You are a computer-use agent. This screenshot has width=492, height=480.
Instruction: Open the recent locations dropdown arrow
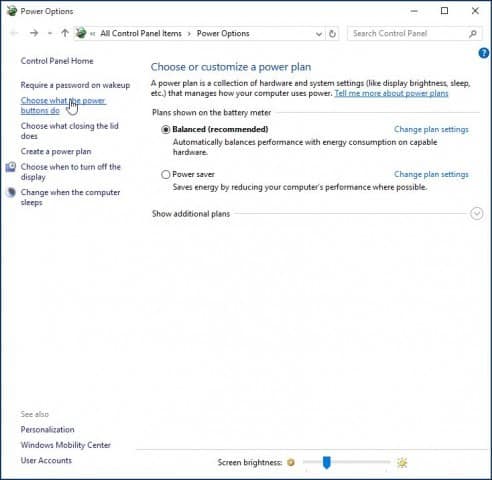coord(50,33)
